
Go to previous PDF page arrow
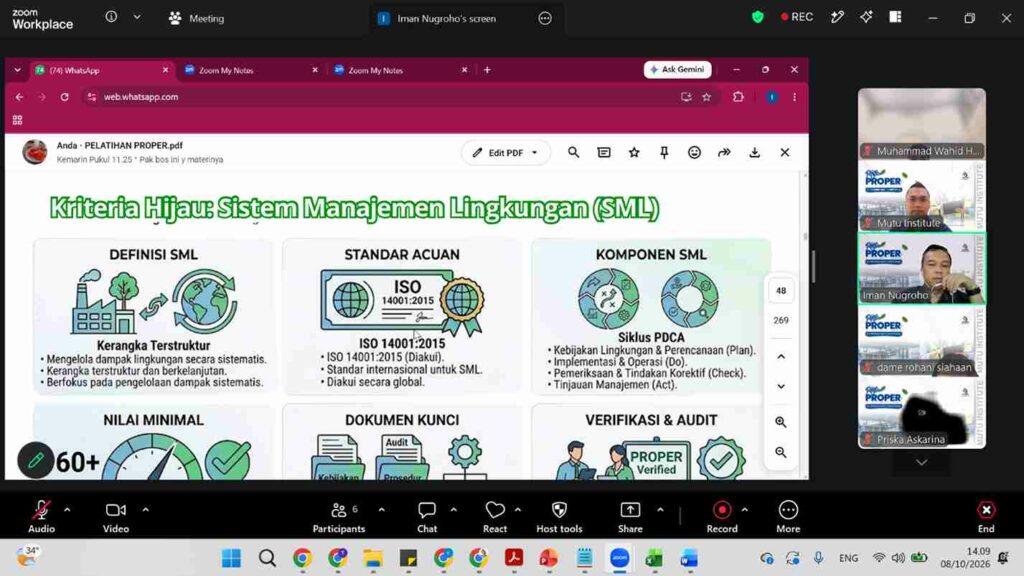(781, 357)
